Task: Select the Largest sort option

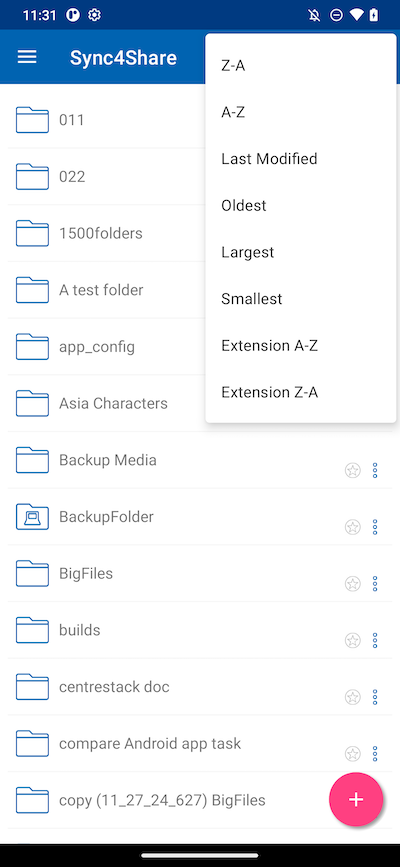Action: tap(301, 252)
